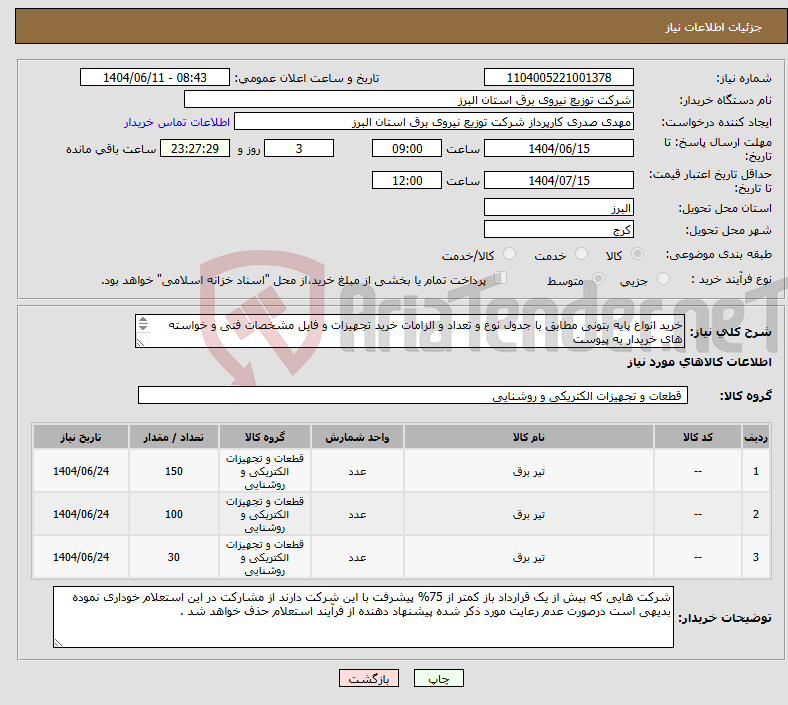Click the description box scroll-up arrow
The height and width of the screenshot is (705, 788).
click(x=143, y=320)
